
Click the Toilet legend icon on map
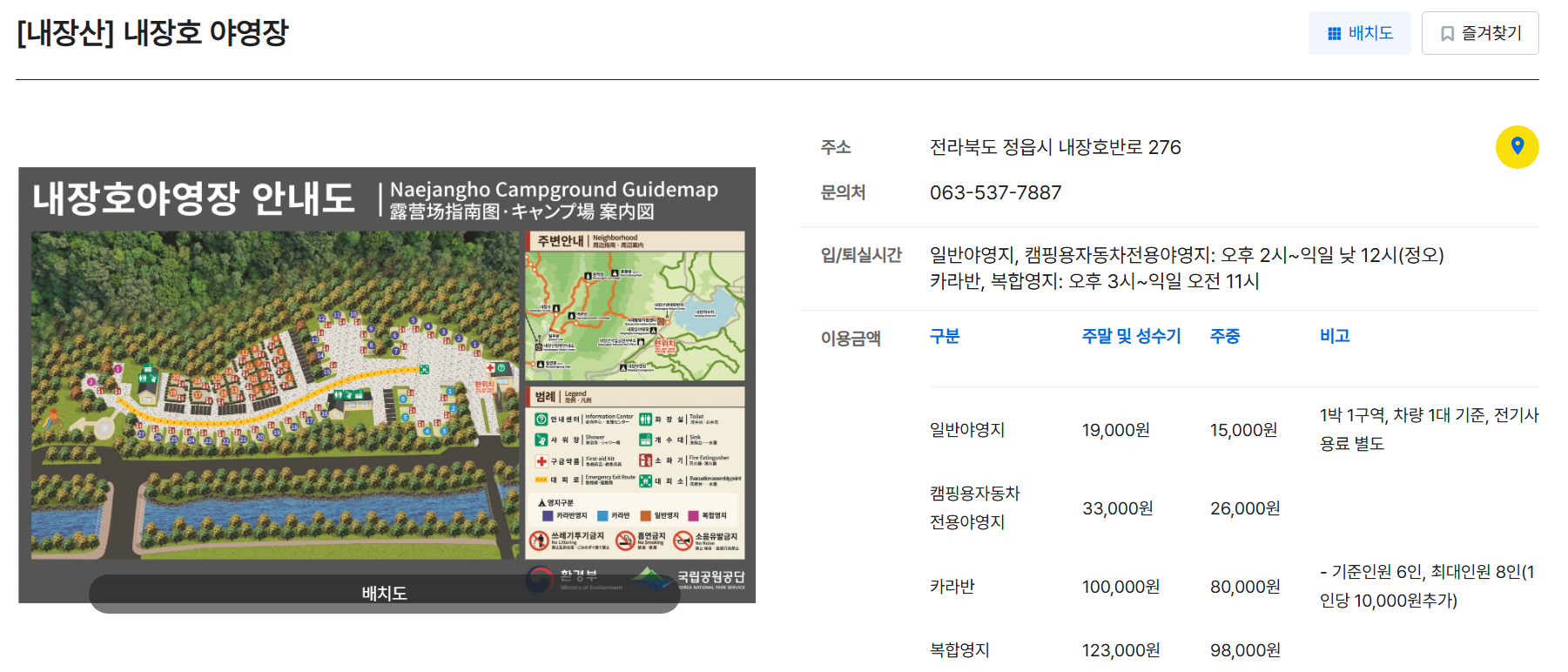click(x=645, y=420)
